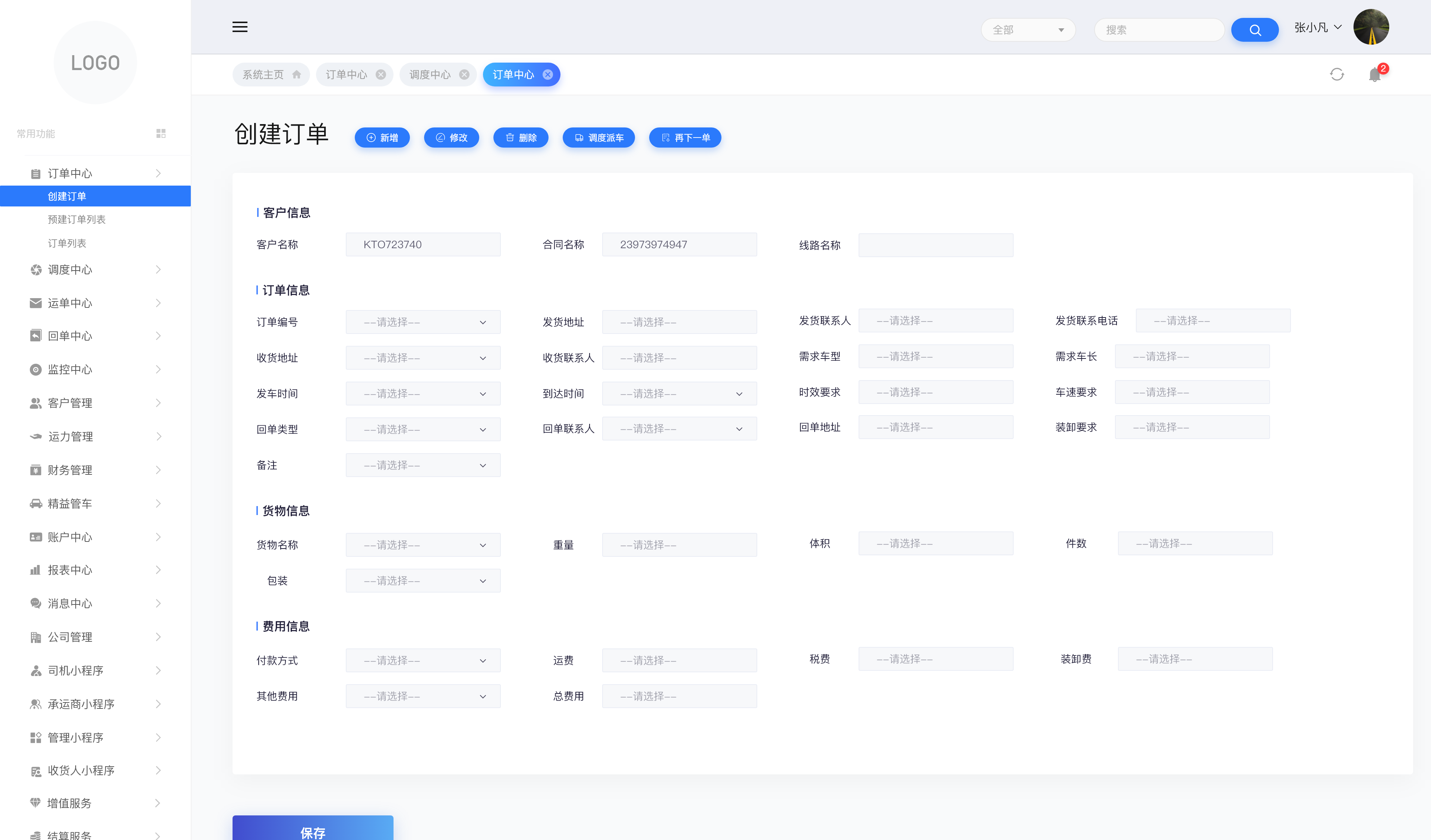
Task: Switch to the first 订单中心 tab
Action: point(354,75)
